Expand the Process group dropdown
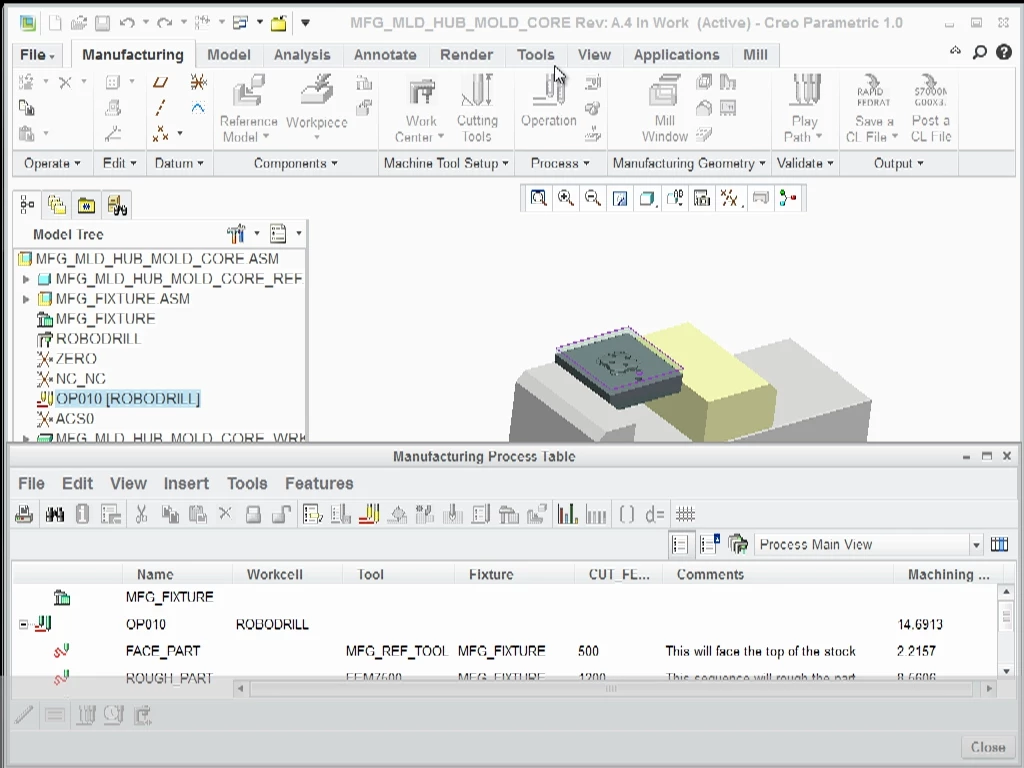The height and width of the screenshot is (768, 1024). pyautogui.click(x=560, y=163)
